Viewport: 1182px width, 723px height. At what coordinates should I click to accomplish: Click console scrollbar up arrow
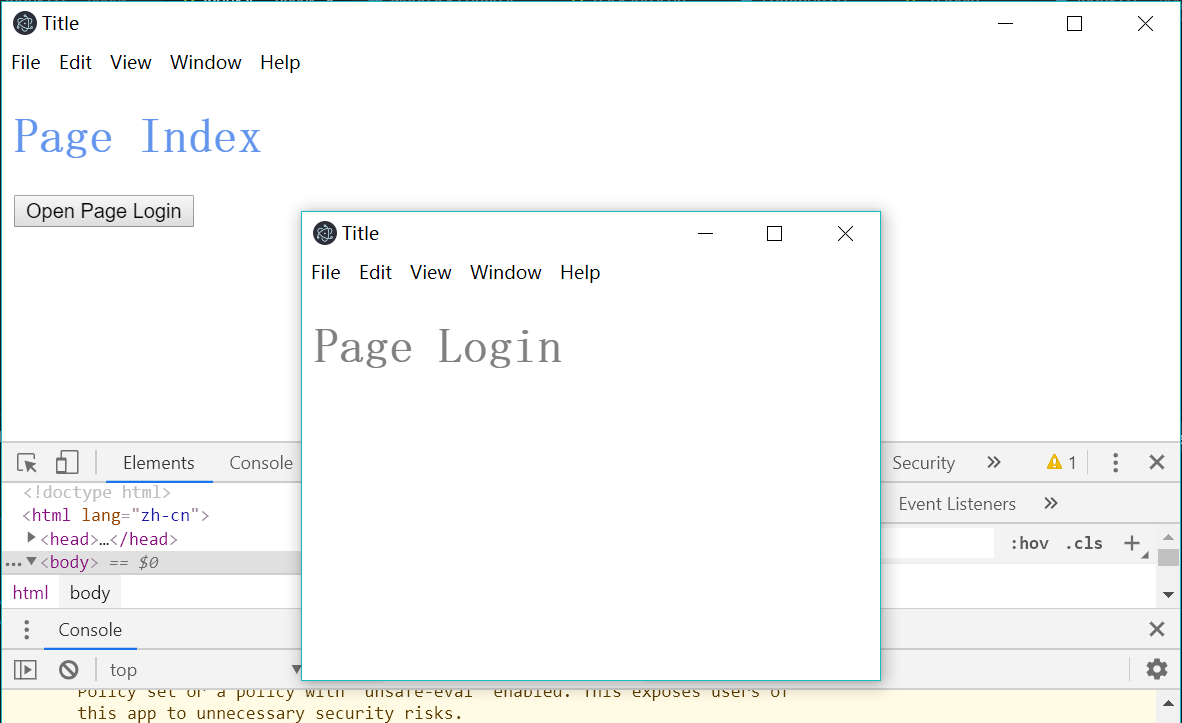coord(1168,703)
